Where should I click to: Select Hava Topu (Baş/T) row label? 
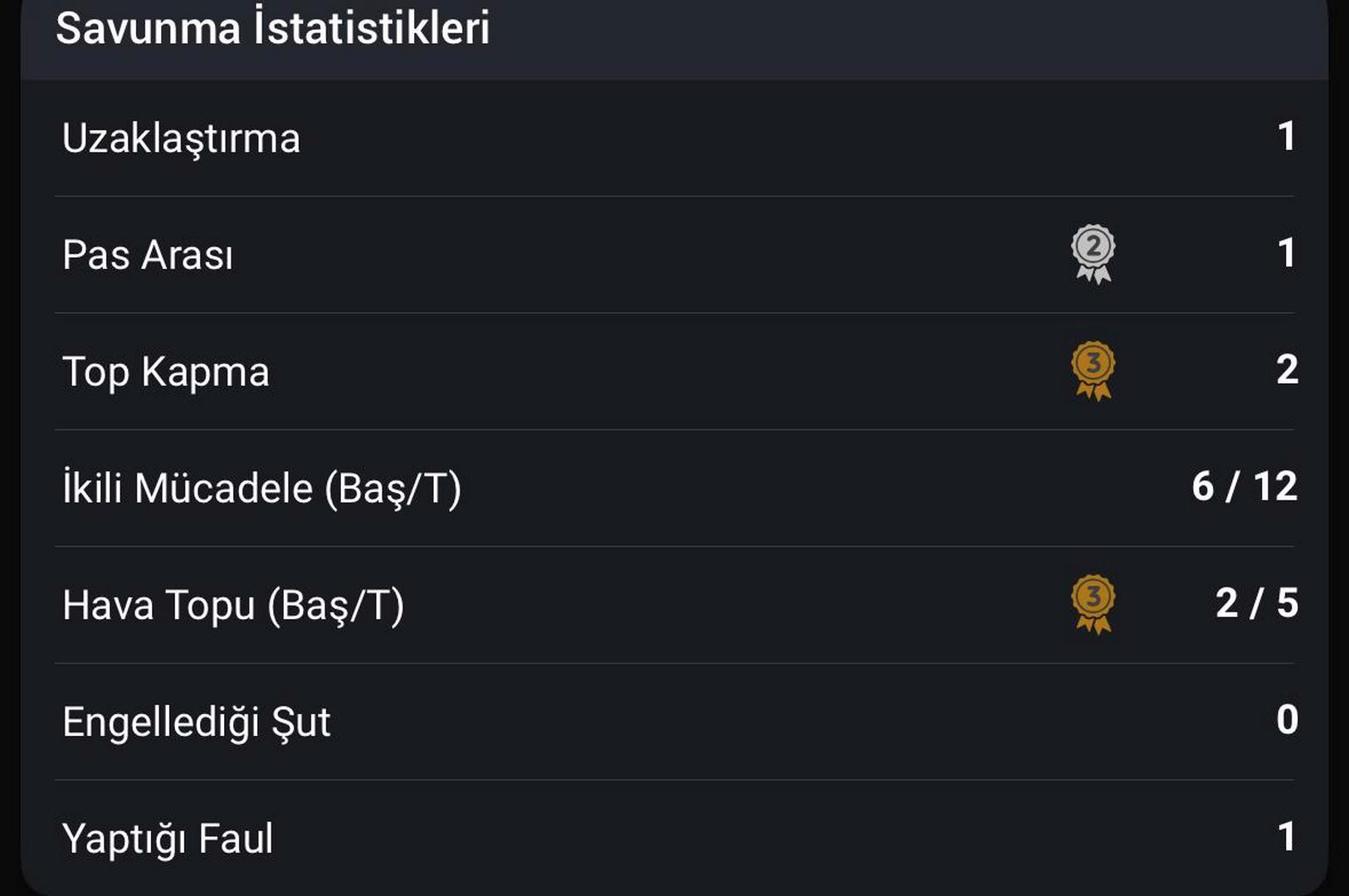point(233,606)
